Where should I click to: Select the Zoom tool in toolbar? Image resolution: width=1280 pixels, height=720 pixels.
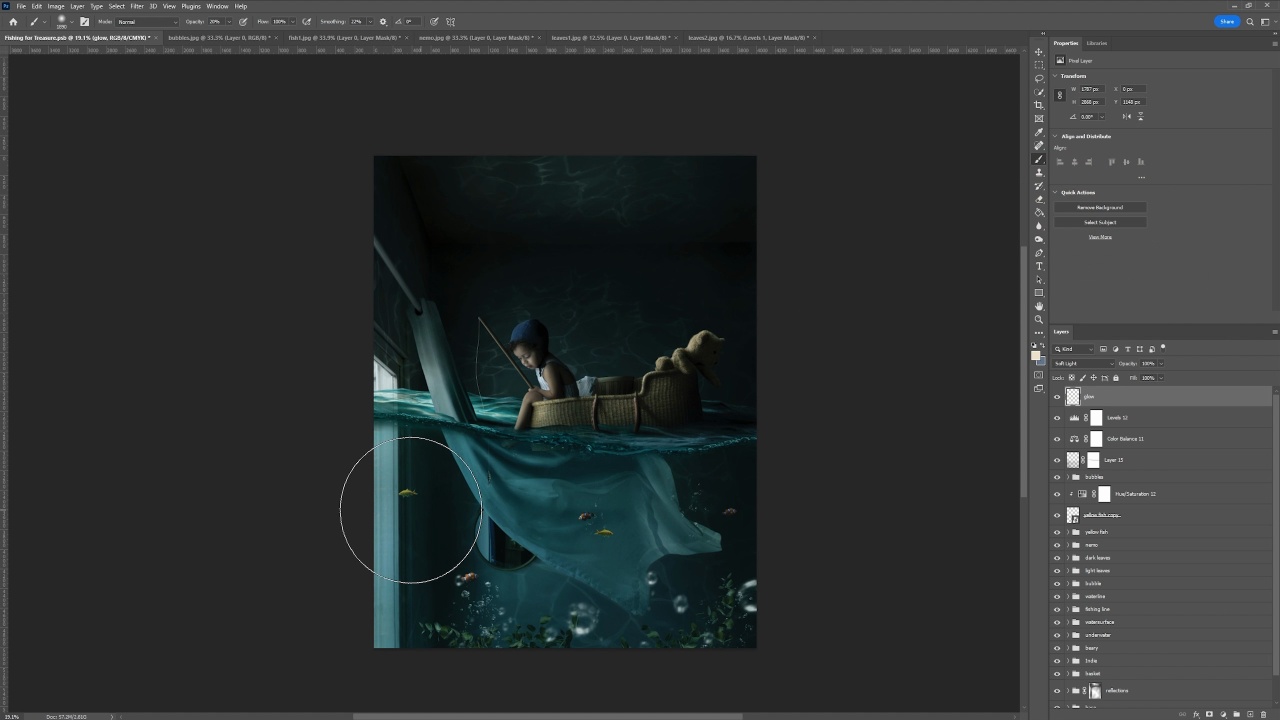point(1039,320)
